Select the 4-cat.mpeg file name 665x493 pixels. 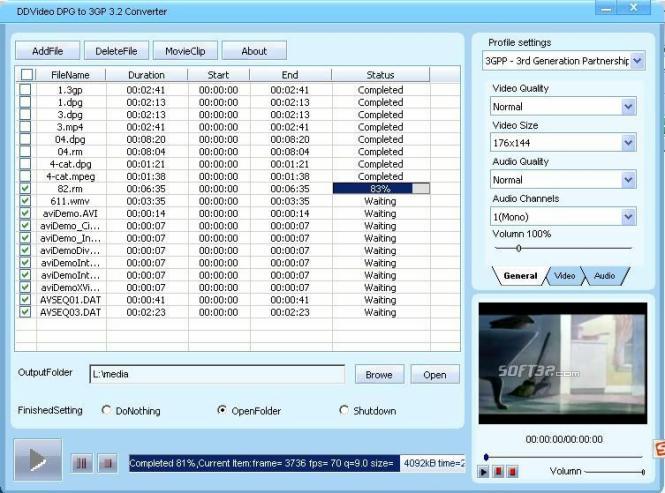tap(70, 176)
